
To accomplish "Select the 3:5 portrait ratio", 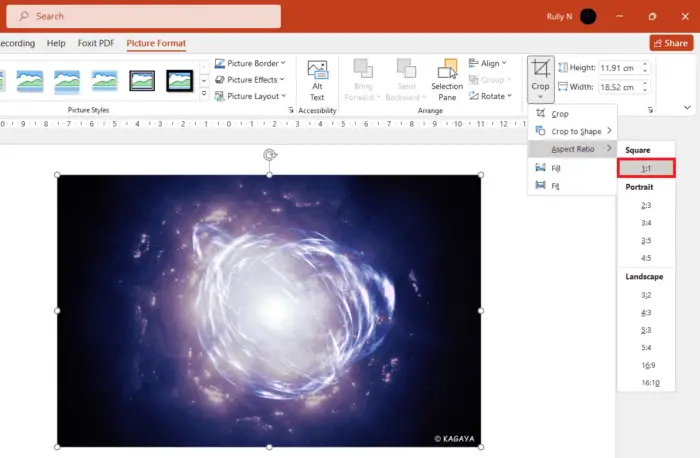I will 646,241.
